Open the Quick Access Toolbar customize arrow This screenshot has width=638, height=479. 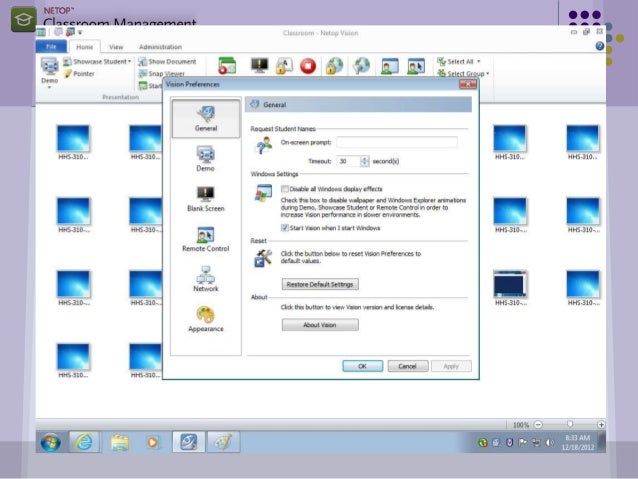coord(80,32)
